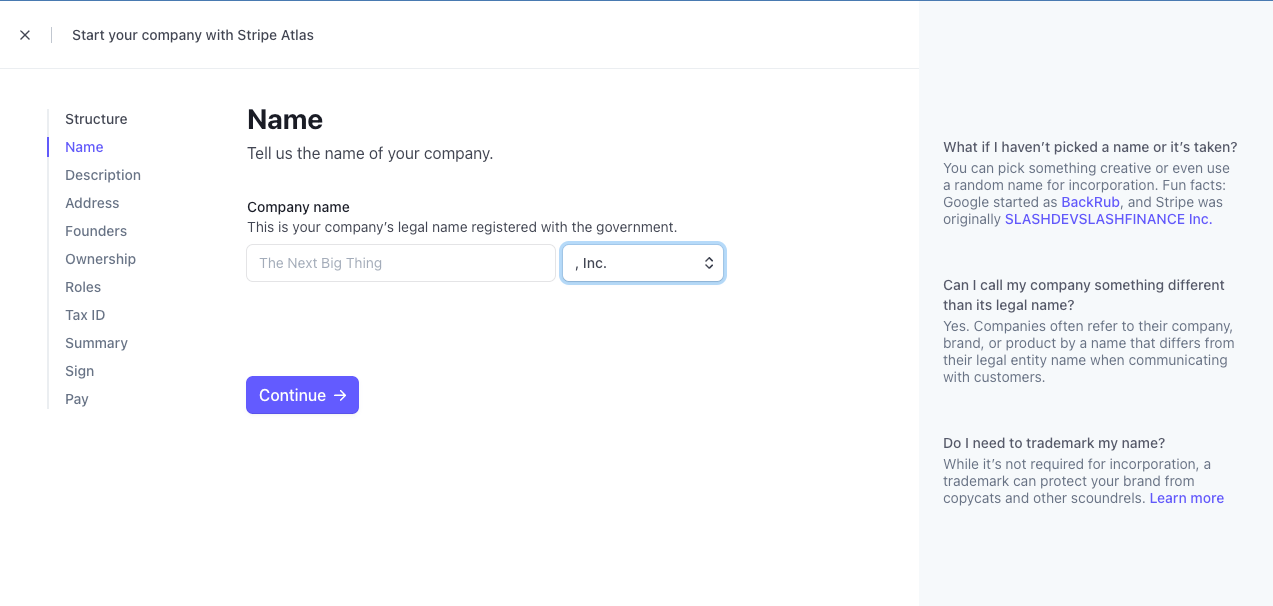Click the Learn more trademark link
This screenshot has height=606, width=1273.
[x=1186, y=498]
